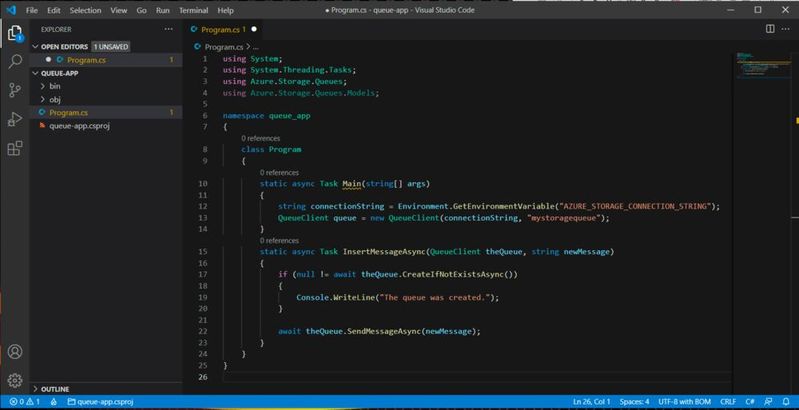799x410 pixels.
Task: Open the Search view icon
Action: (15, 62)
